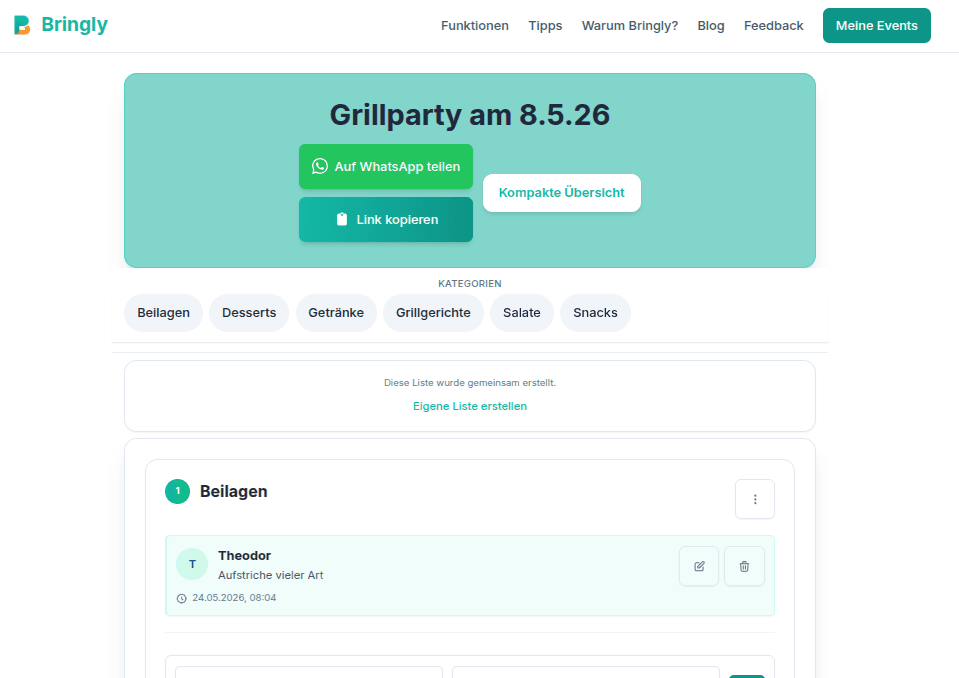Select the Getränke category chip

(x=336, y=312)
